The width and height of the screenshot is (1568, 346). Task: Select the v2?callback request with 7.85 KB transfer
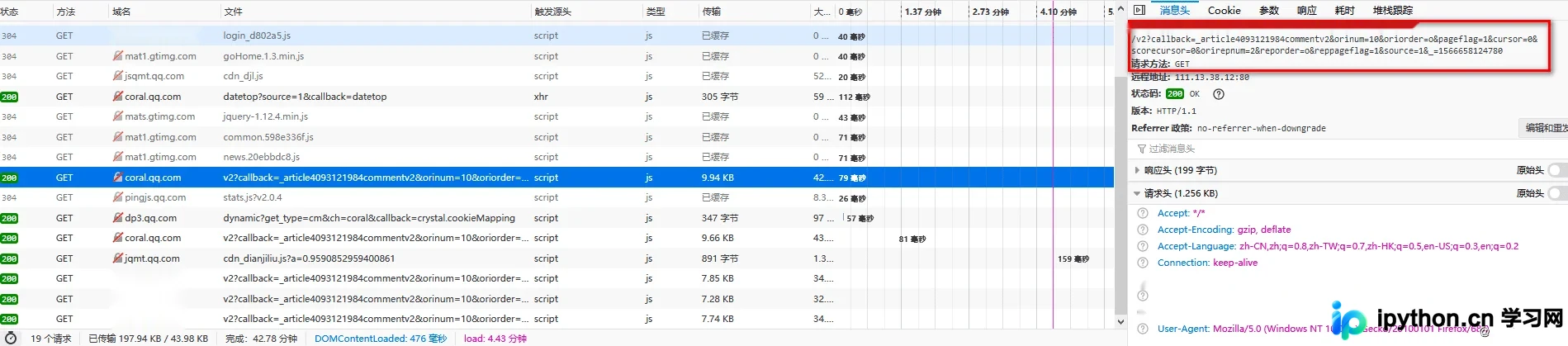(x=557, y=278)
